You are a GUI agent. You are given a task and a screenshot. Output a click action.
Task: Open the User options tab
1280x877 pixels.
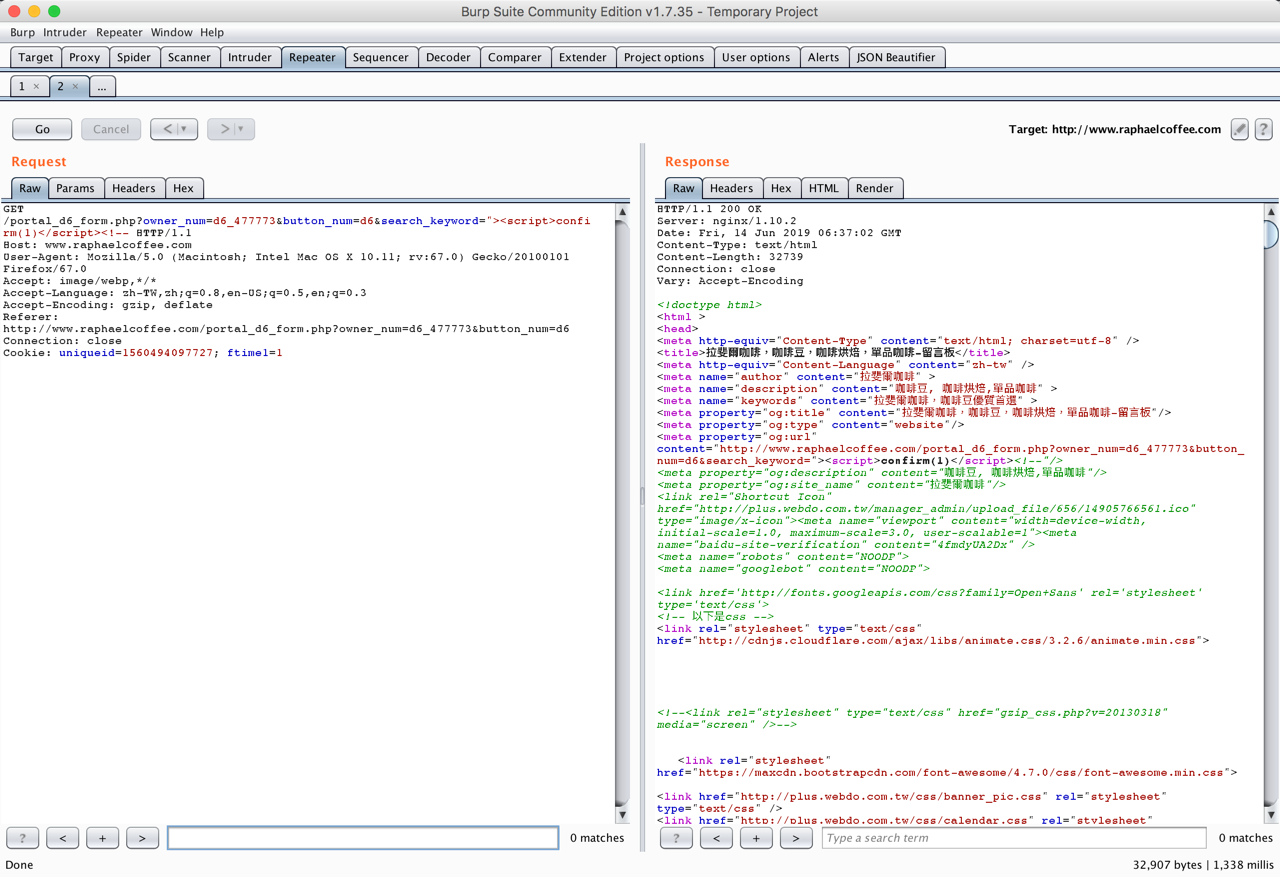coord(756,57)
